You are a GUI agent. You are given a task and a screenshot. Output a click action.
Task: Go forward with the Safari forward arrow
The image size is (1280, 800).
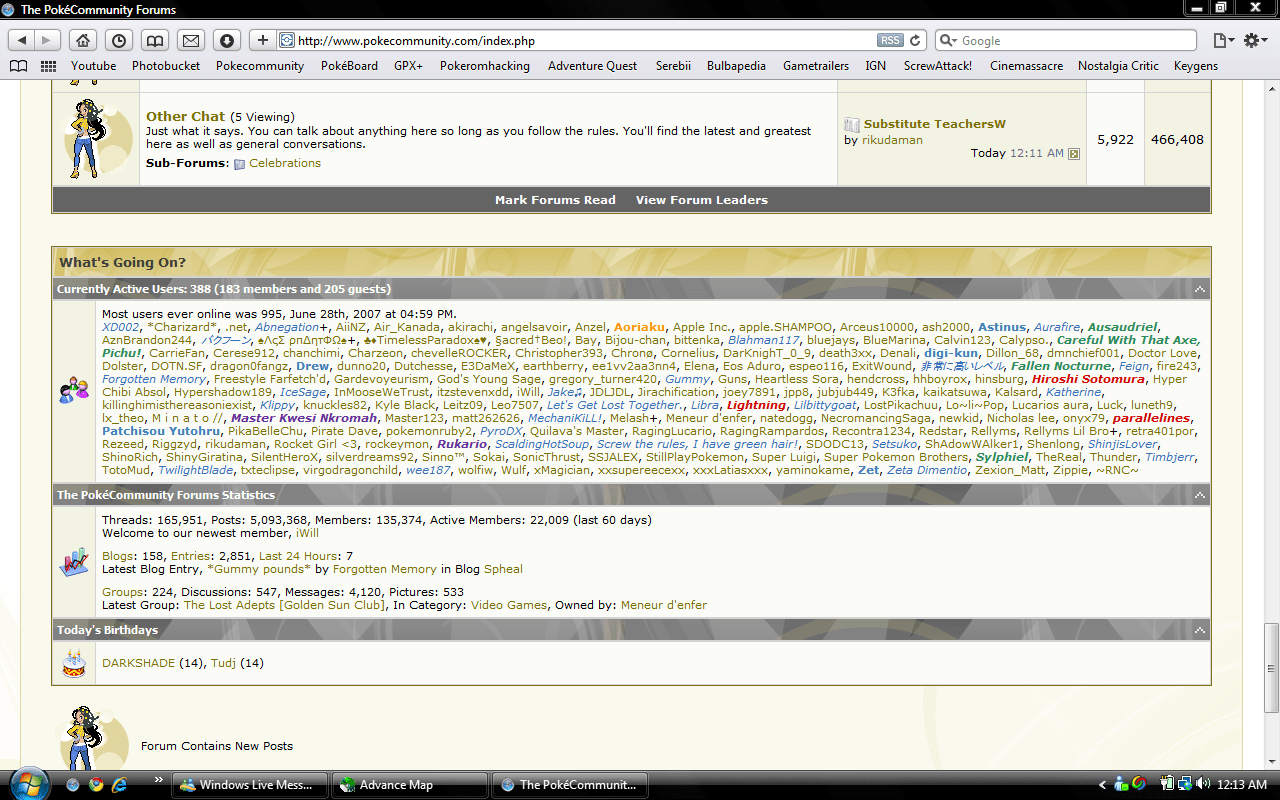(48, 40)
